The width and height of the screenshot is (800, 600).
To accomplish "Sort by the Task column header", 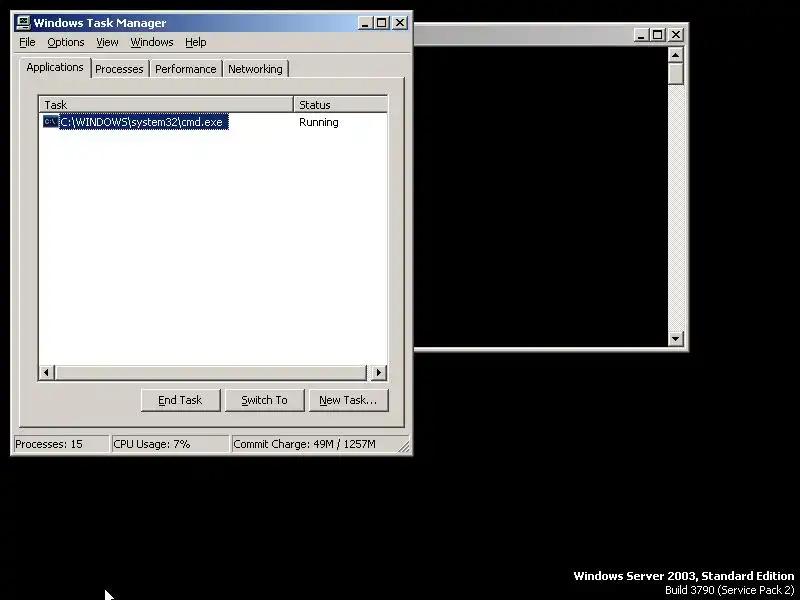I will pos(166,105).
